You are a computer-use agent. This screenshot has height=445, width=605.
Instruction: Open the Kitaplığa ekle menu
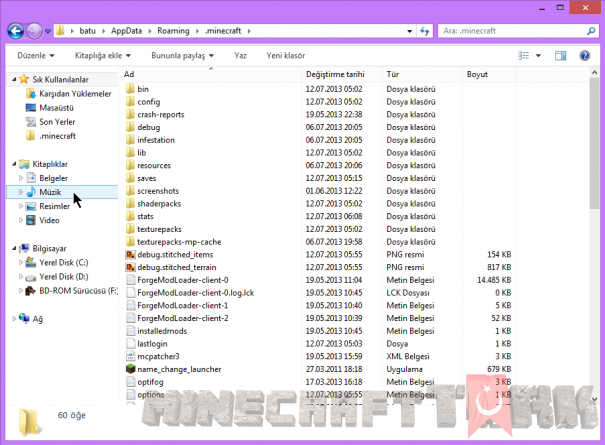103,56
